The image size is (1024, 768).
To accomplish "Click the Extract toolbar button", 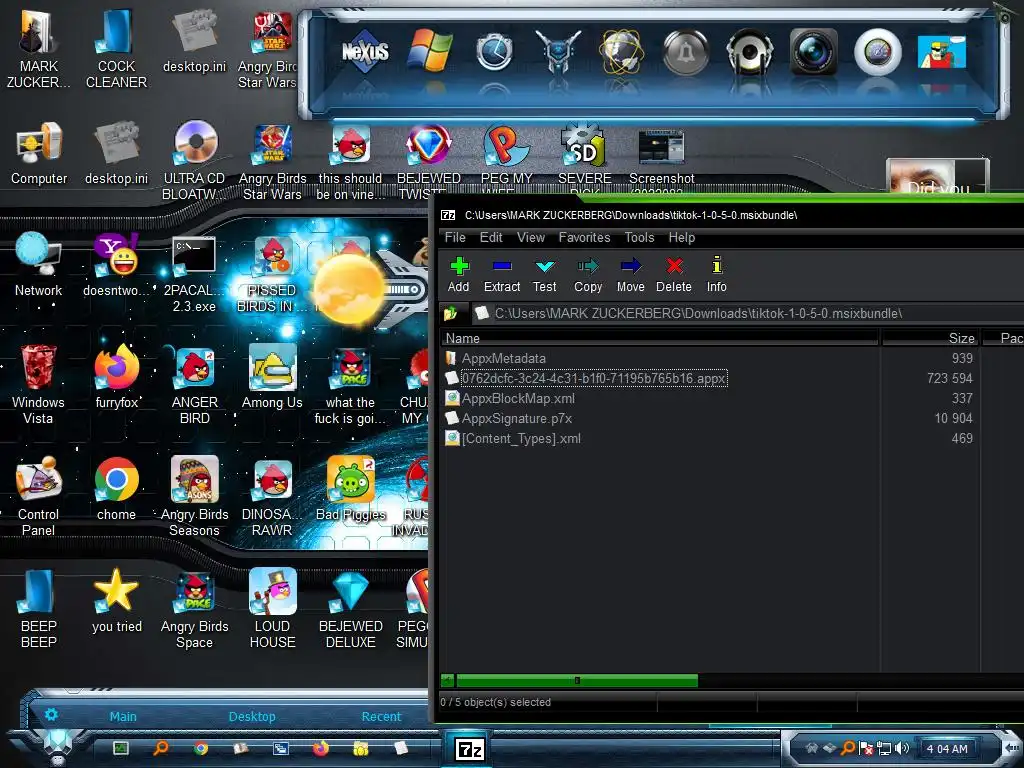I will click(502, 274).
